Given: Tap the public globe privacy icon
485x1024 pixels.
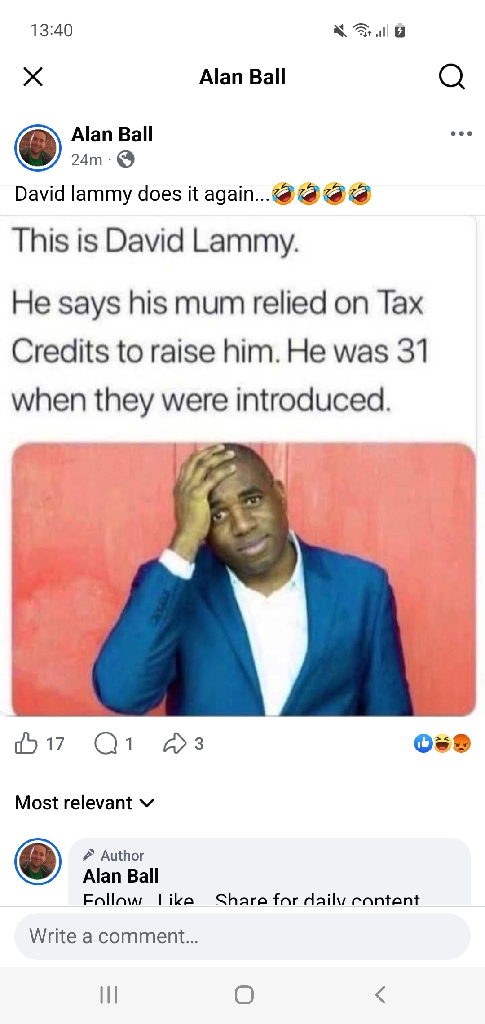Looking at the screenshot, I should coord(125,159).
